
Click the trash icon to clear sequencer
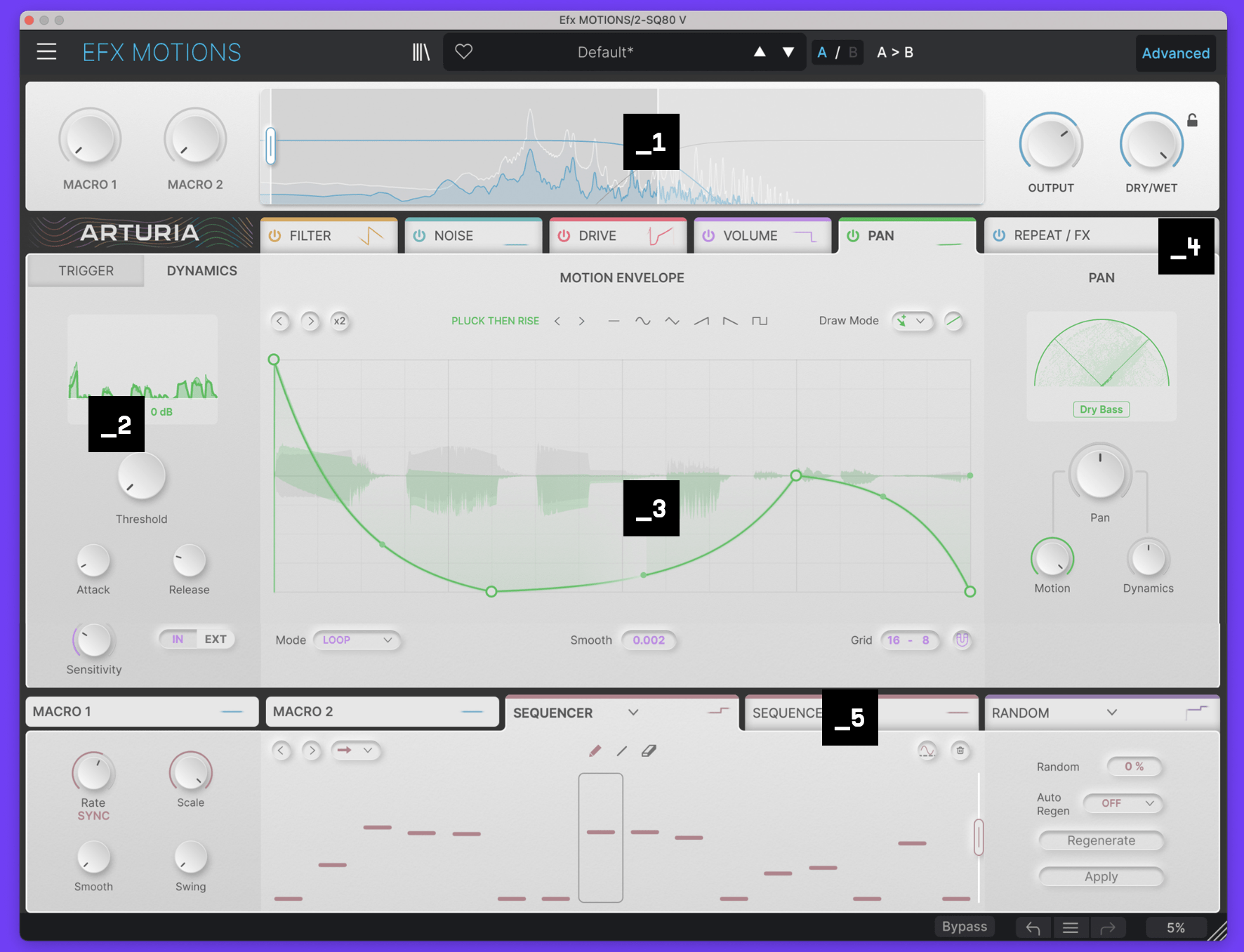pyautogui.click(x=960, y=751)
